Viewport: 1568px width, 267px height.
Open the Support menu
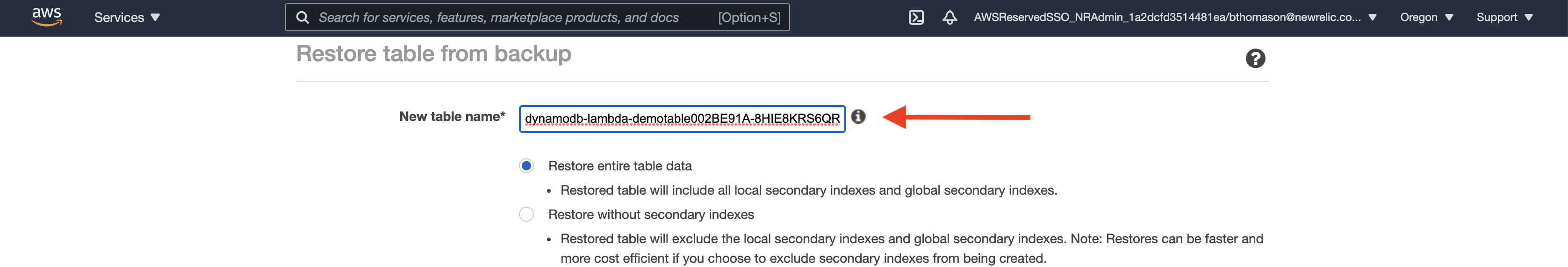tap(1504, 18)
